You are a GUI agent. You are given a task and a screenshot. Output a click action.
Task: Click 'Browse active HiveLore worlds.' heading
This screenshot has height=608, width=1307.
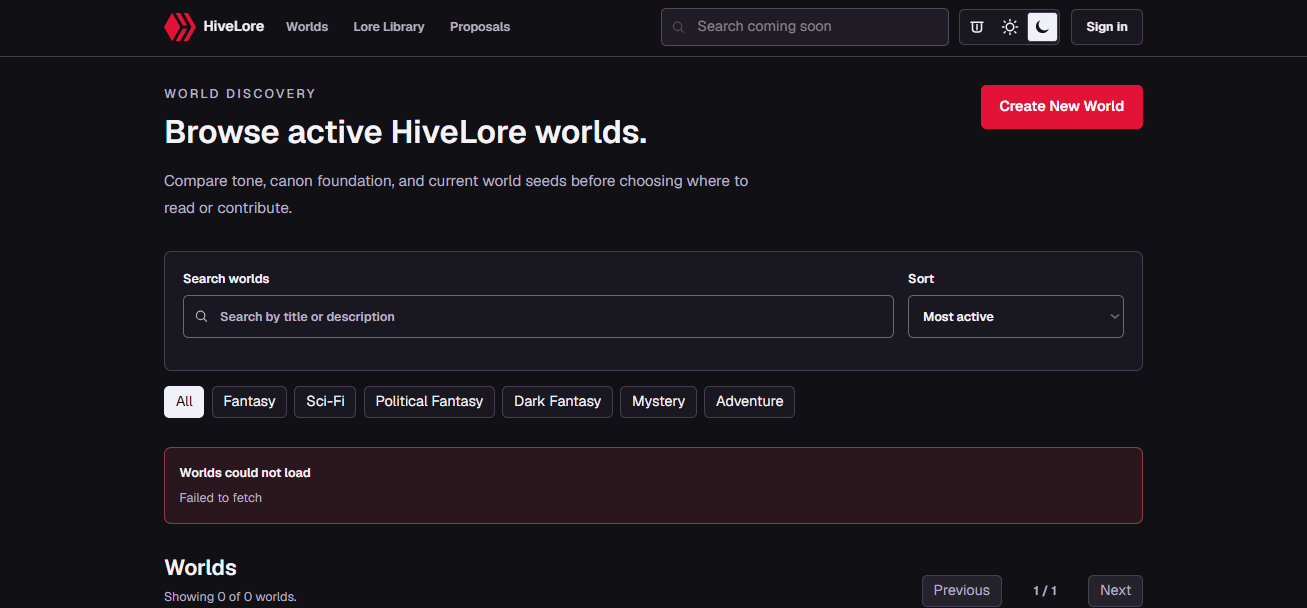(x=406, y=132)
